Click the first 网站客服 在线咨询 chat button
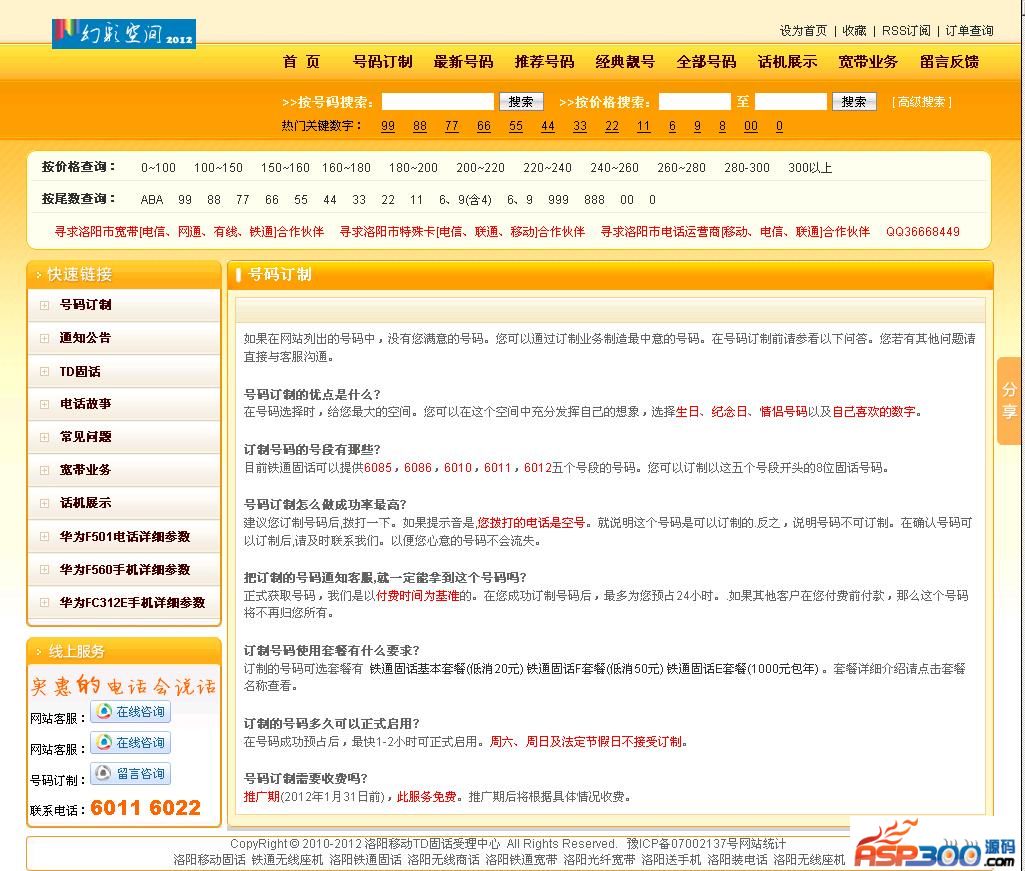Viewport: 1025px width, 871px height. pos(131,711)
